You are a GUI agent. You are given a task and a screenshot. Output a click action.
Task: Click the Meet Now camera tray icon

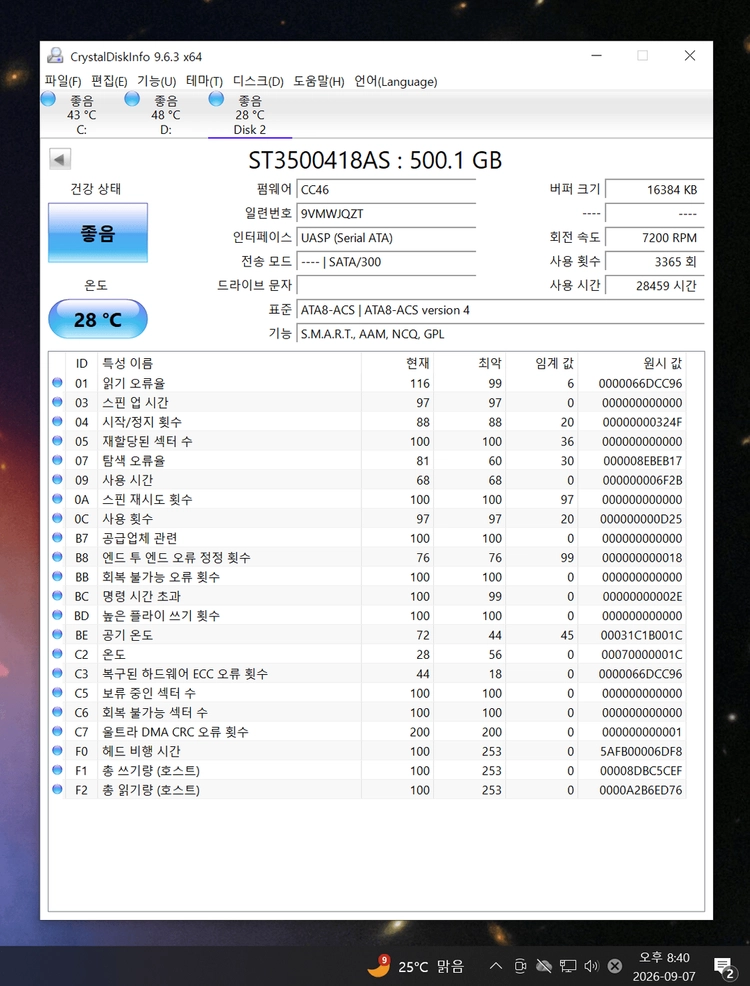click(x=520, y=966)
